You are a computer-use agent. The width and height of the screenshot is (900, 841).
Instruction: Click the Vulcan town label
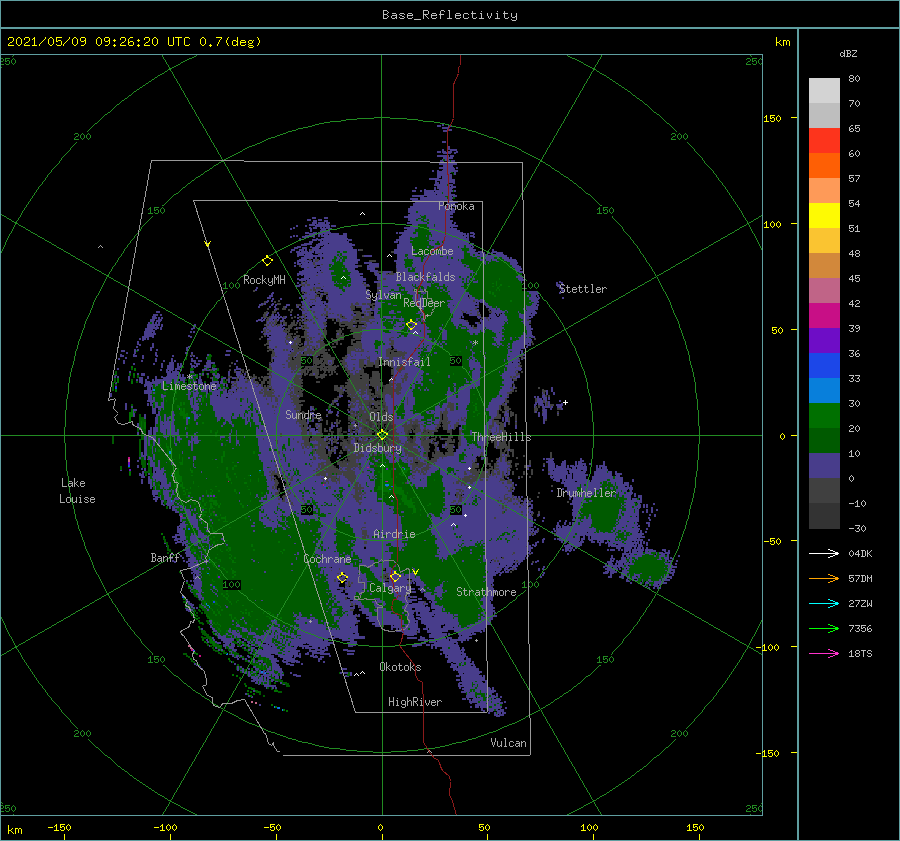tap(508, 743)
